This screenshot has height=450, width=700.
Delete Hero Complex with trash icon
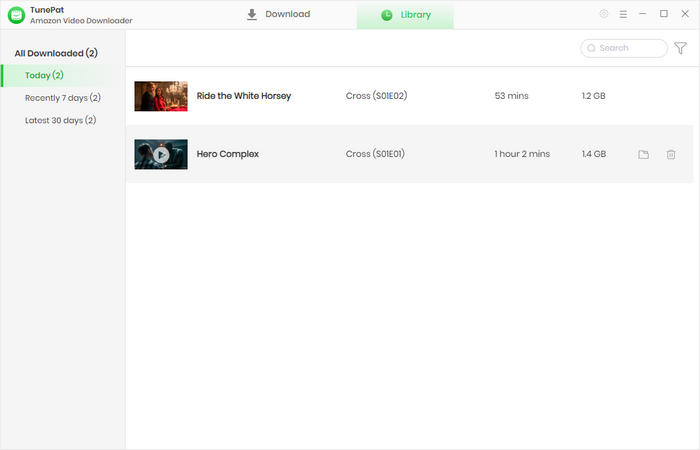click(671, 154)
